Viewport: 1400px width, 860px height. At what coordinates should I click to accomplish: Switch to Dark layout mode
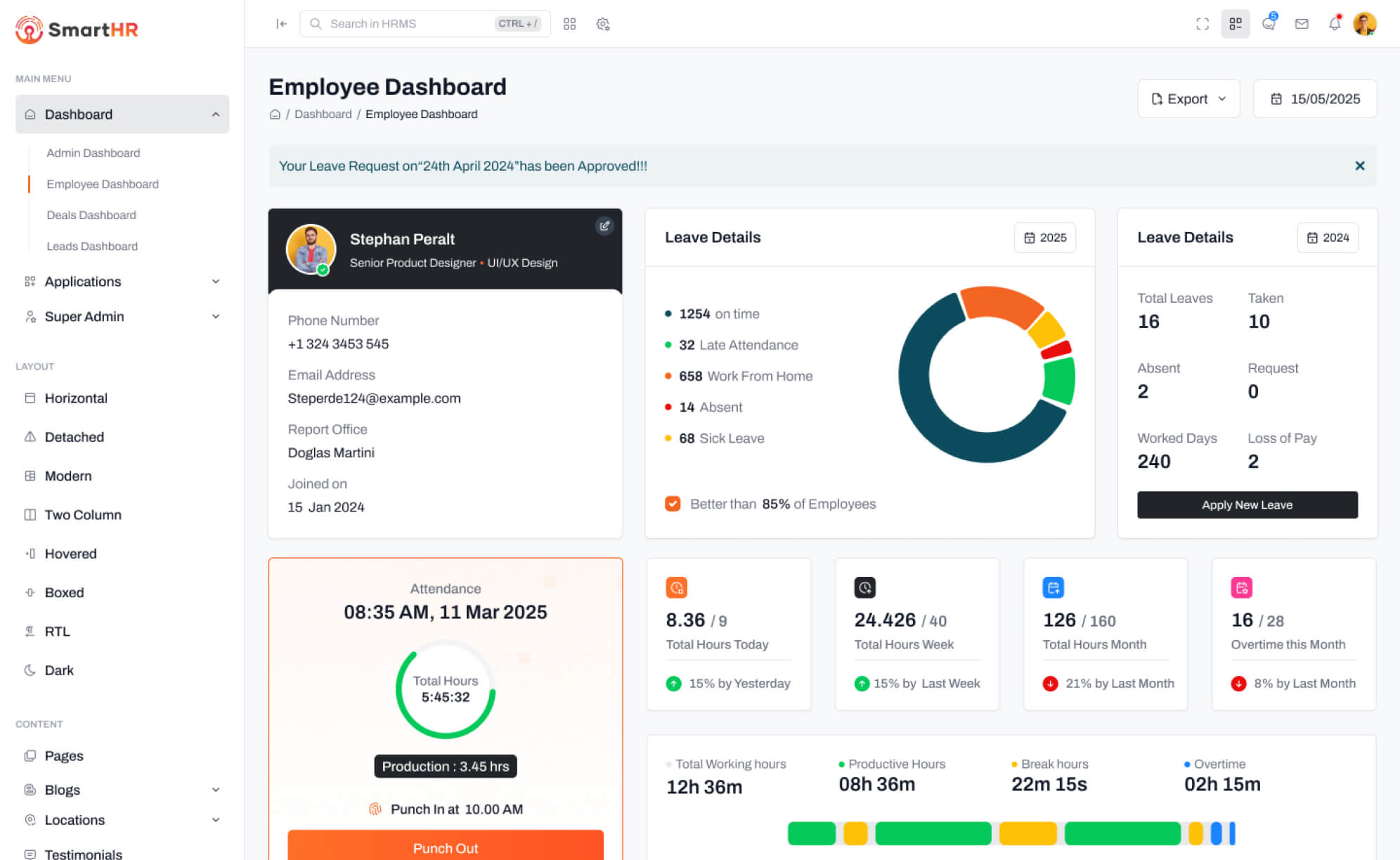59,670
